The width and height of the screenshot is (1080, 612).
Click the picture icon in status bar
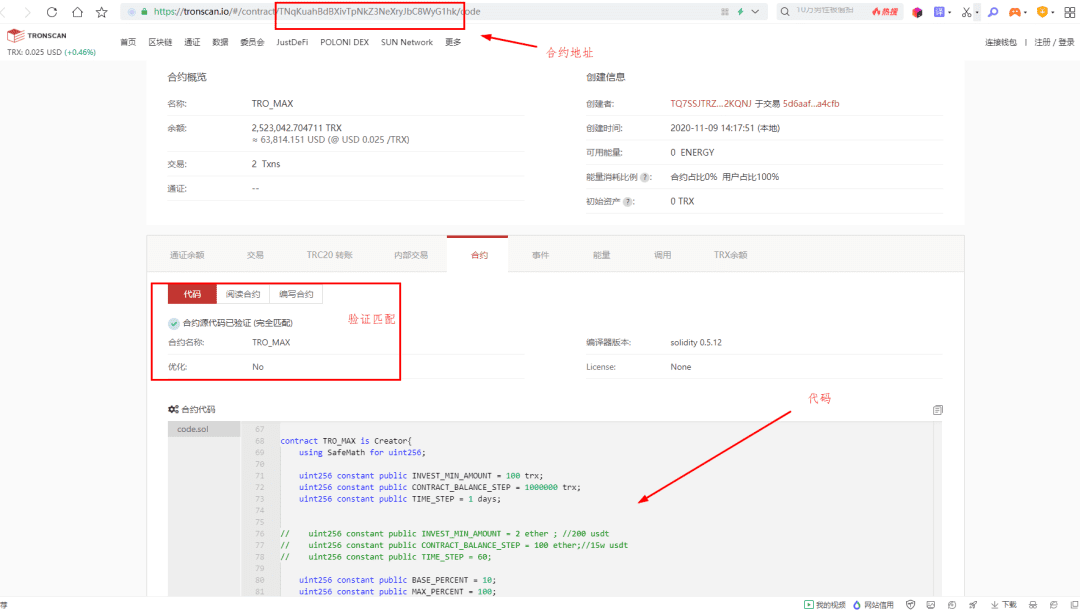(x=931, y=605)
